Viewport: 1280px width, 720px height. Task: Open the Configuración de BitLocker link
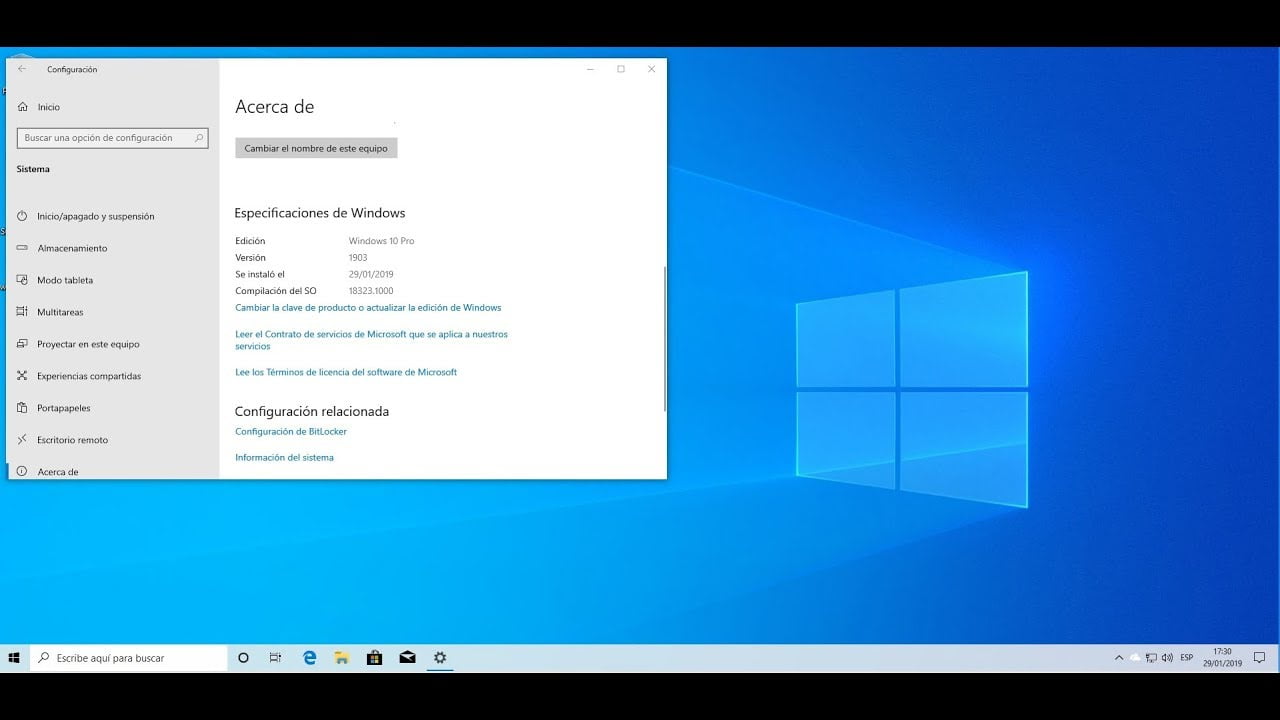(290, 431)
